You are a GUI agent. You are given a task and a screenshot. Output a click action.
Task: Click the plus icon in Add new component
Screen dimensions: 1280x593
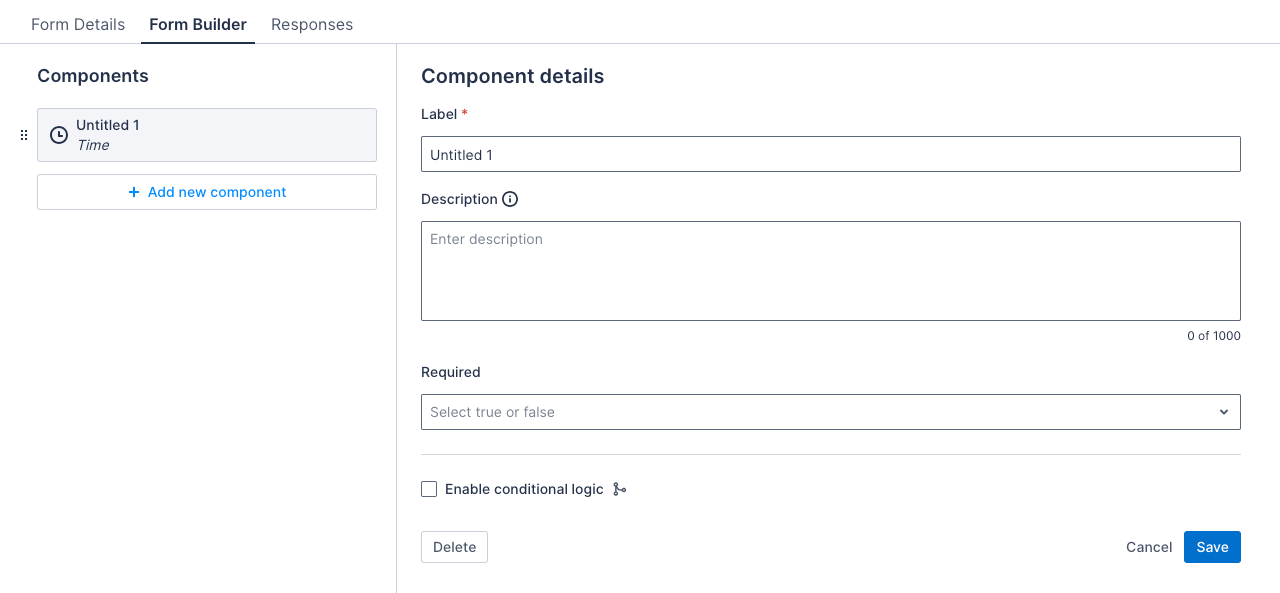click(134, 192)
